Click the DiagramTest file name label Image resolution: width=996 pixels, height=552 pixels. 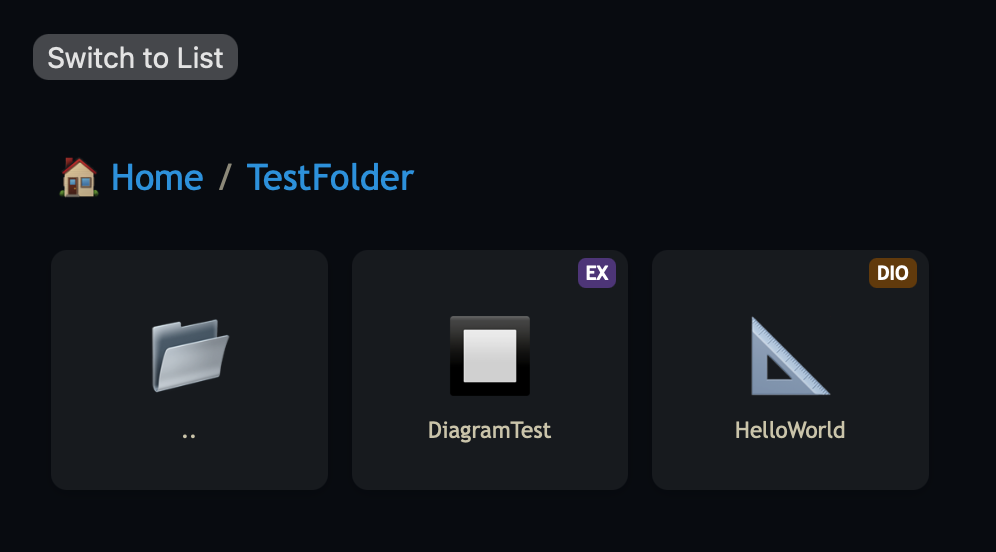tap(489, 431)
